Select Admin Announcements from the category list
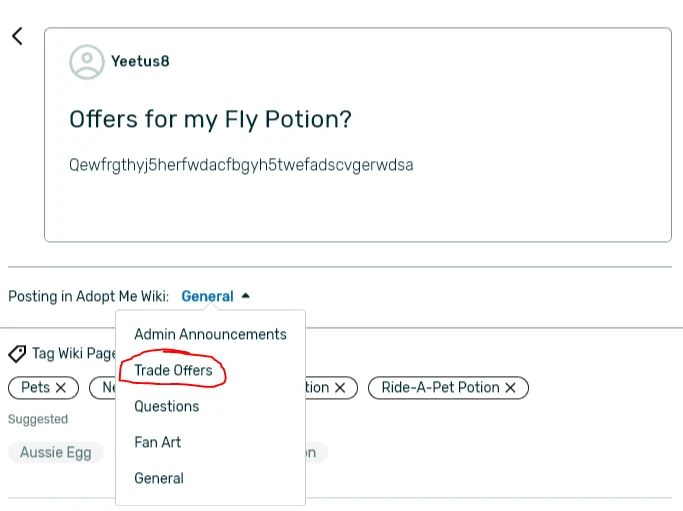 [x=210, y=334]
